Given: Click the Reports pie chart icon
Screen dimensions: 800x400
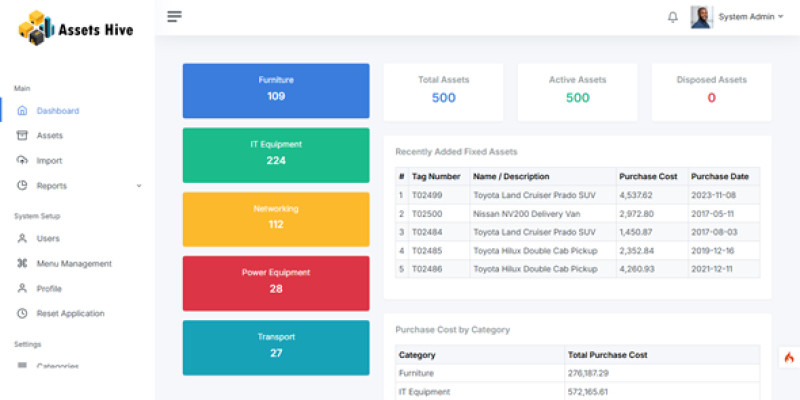Looking at the screenshot, I should pyautogui.click(x=22, y=185).
